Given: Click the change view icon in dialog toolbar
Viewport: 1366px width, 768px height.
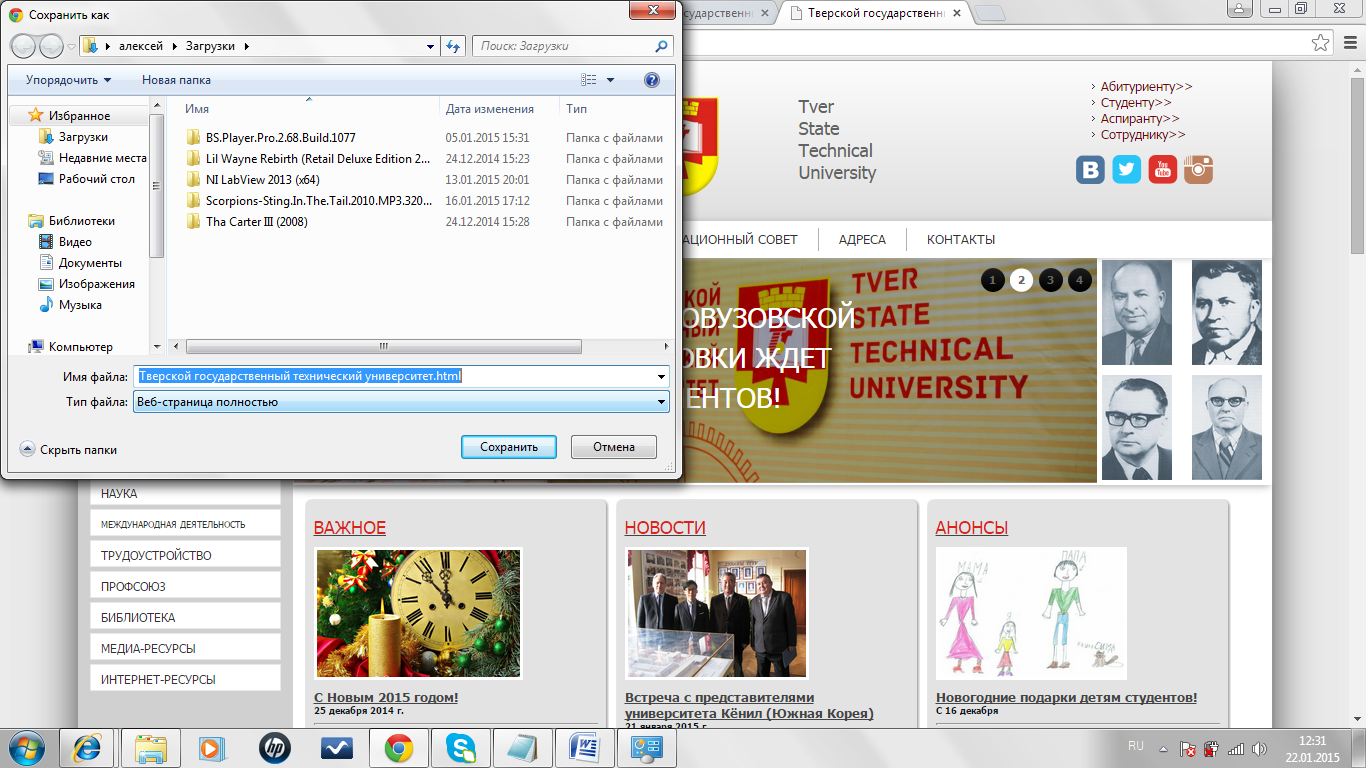Looking at the screenshot, I should [589, 80].
